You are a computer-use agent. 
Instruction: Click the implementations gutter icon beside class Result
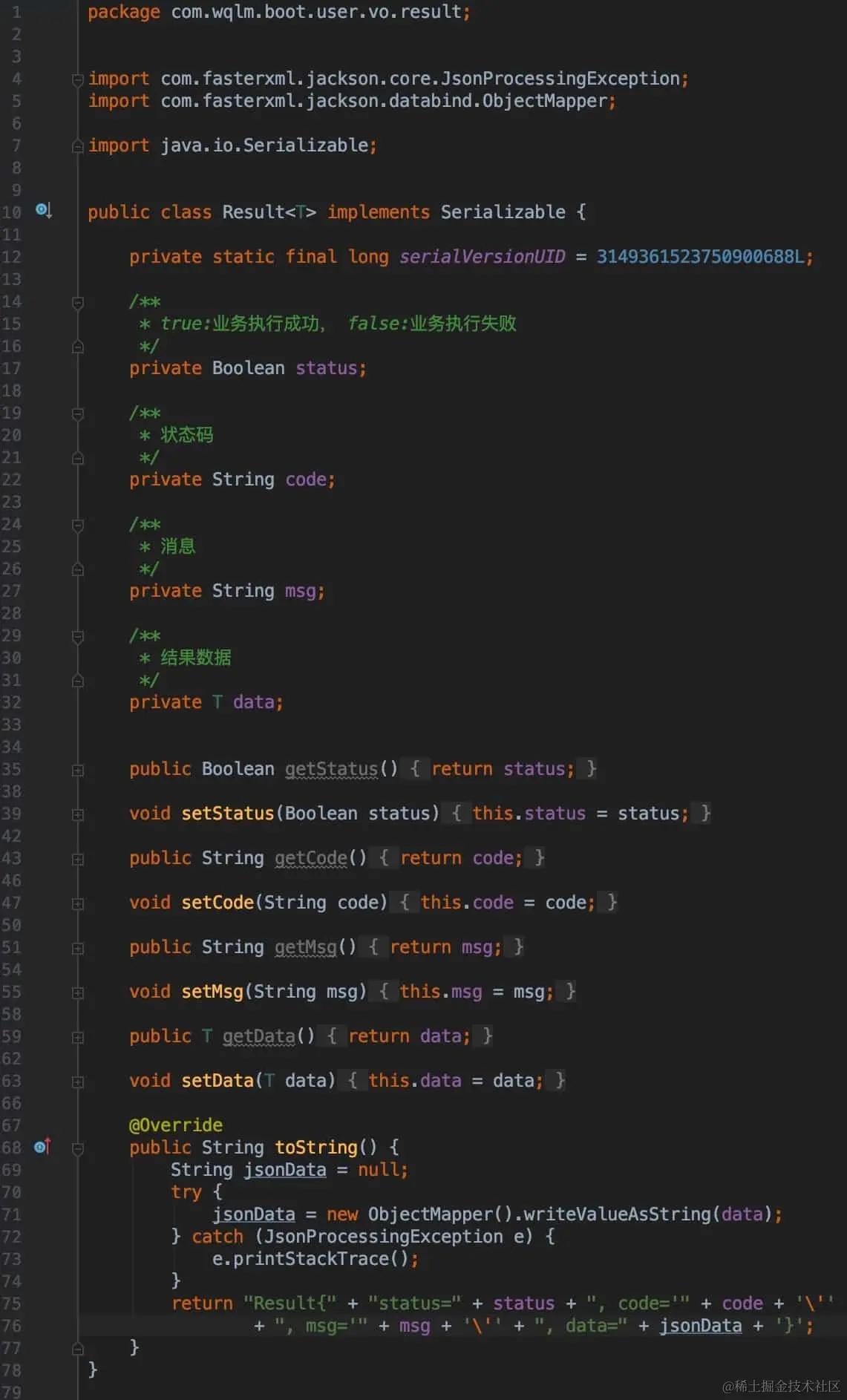click(44, 211)
